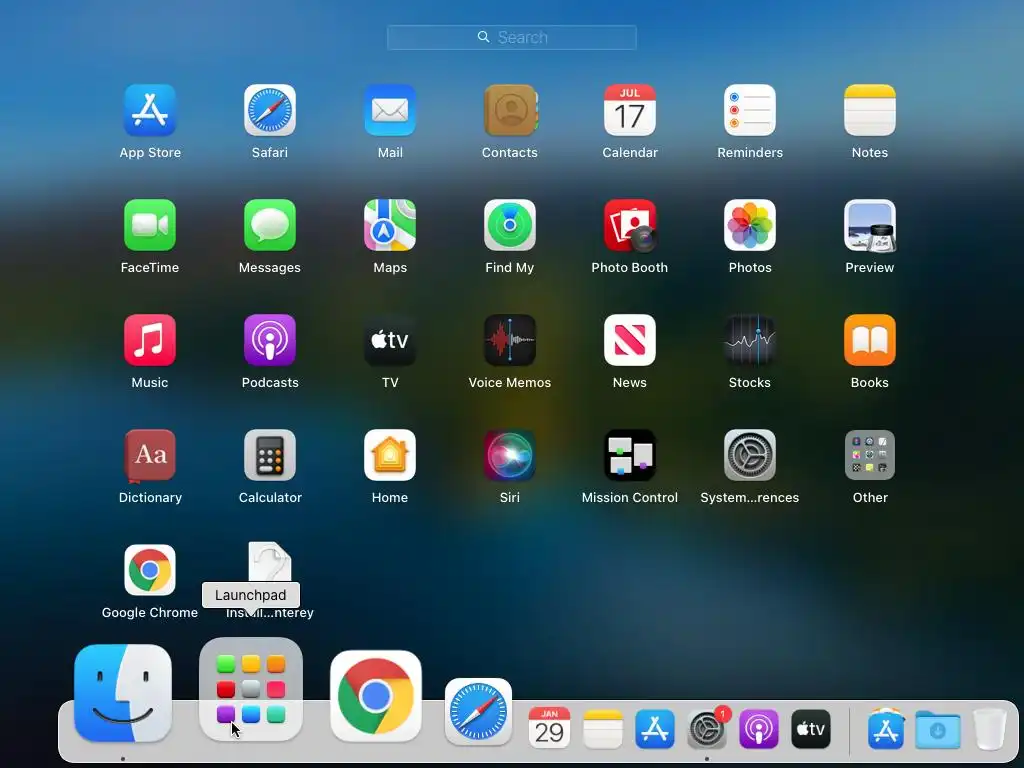Launch the TV app from the grid
The height and width of the screenshot is (768, 1024).
click(390, 340)
